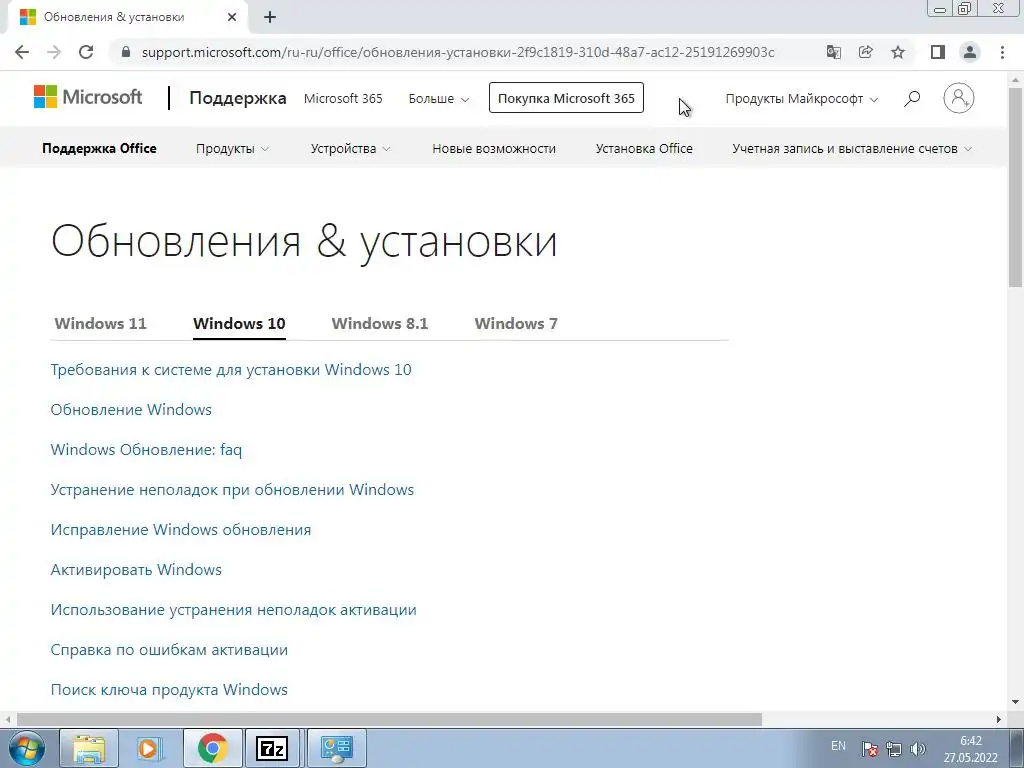Viewport: 1024px width, 768px height.
Task: Click the Microsoft logo
Action: coord(88,97)
